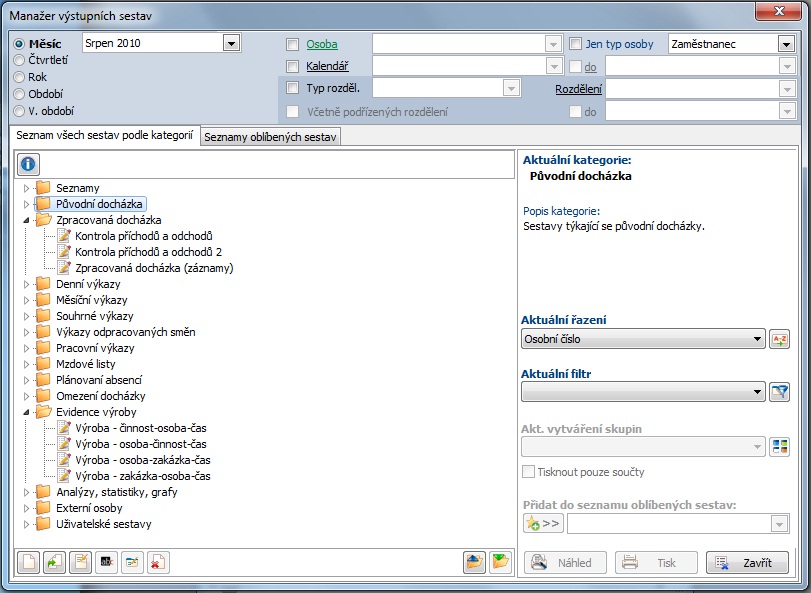Select the Období radio button
The height and width of the screenshot is (593, 811).
[19, 94]
